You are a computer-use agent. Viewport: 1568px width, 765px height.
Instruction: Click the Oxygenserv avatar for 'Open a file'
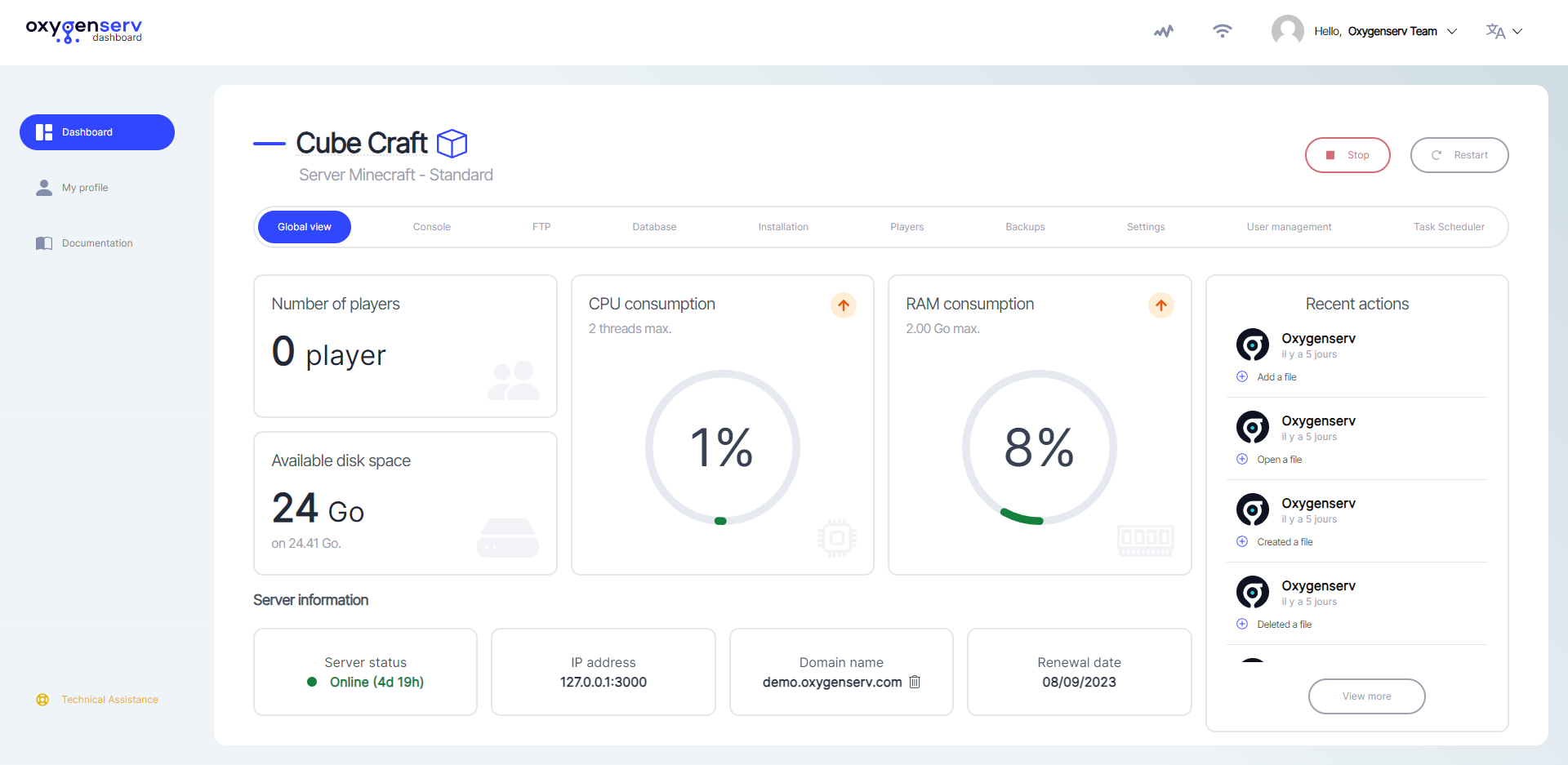[1253, 427]
